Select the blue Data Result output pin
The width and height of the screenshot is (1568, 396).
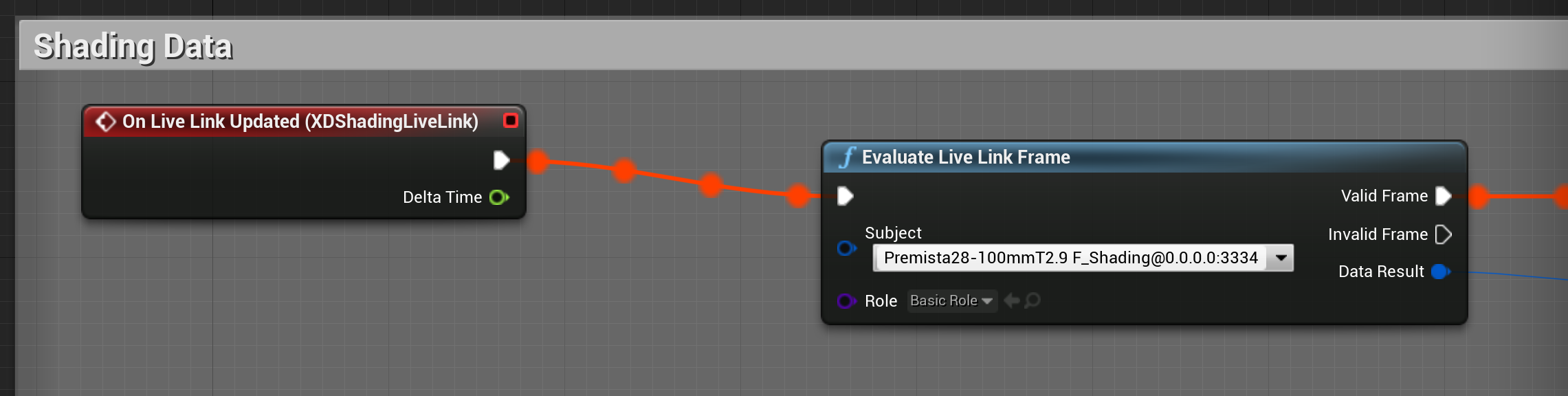[x=1440, y=272]
